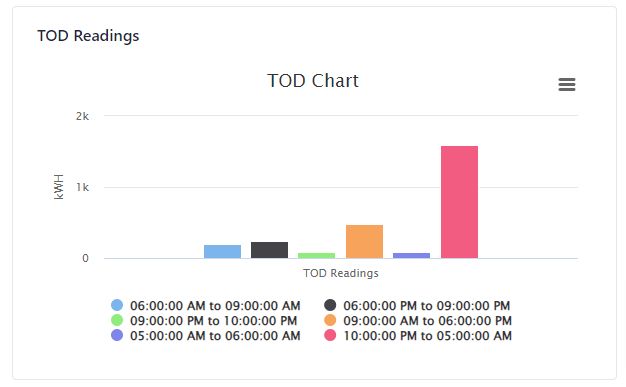
Task: Select the dark gray bar in the chart
Action: click(269, 250)
